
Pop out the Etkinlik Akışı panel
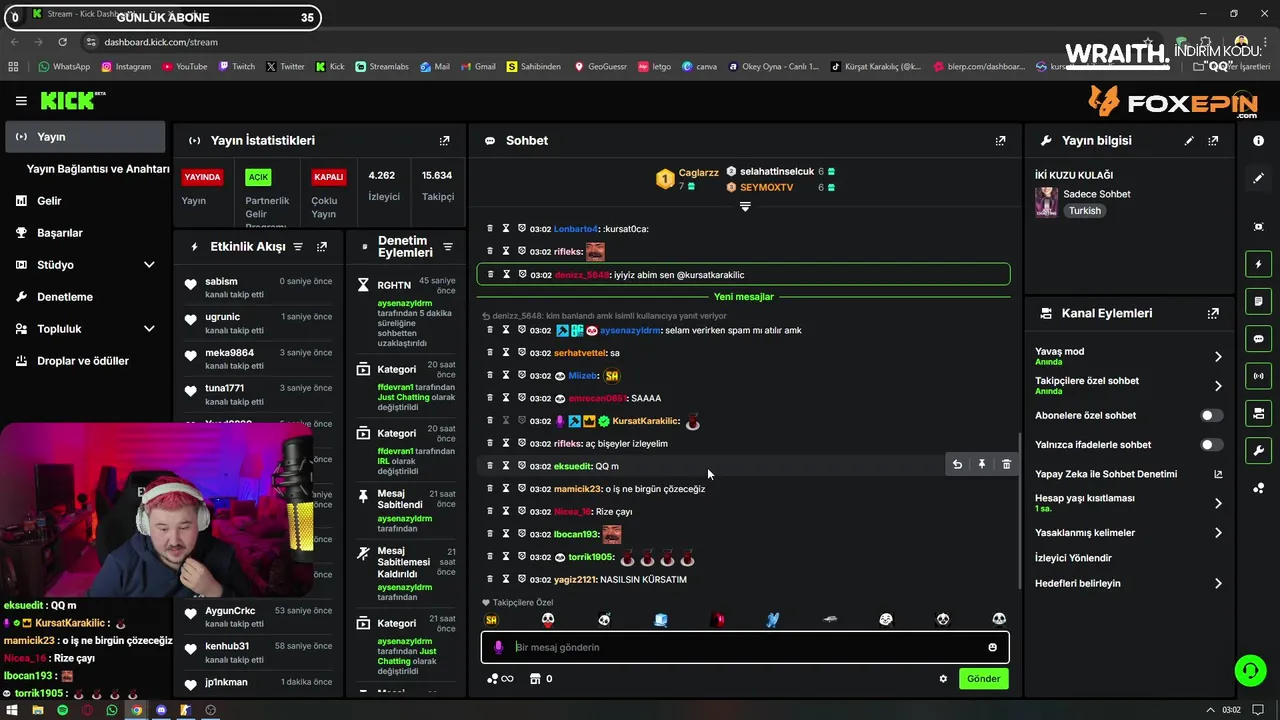tap(322, 247)
